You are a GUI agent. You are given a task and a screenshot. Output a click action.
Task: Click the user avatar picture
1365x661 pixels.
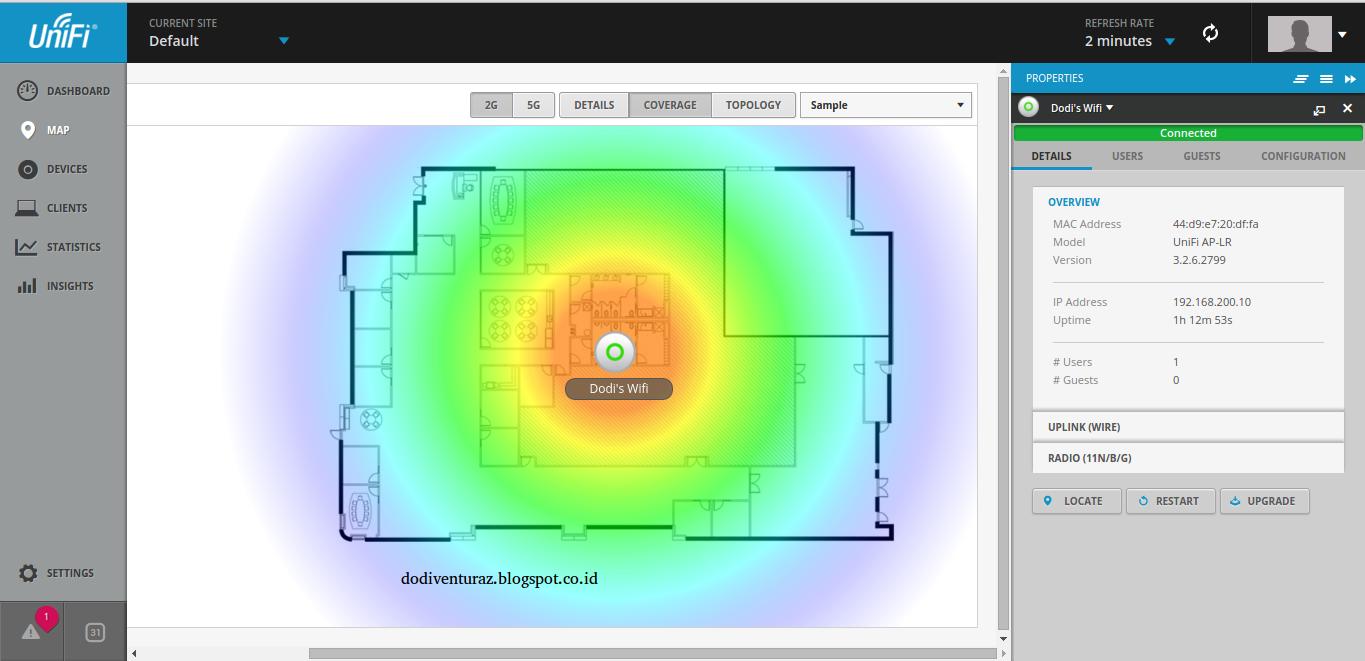1299,34
